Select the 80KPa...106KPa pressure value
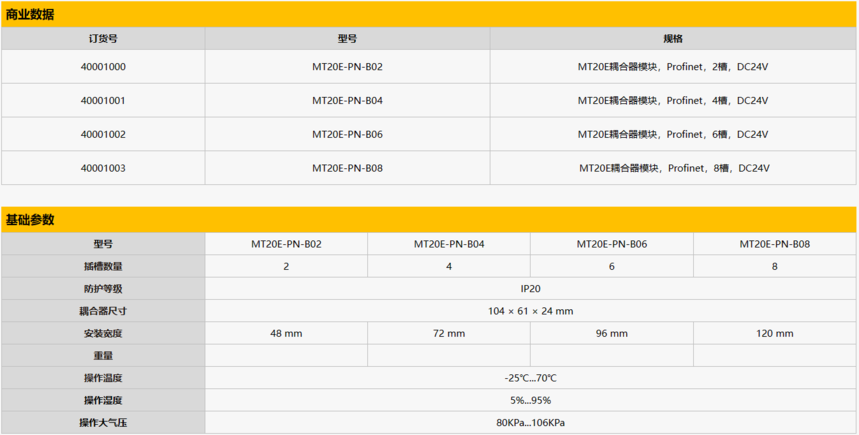Viewport: 859px width, 435px height. pyautogui.click(x=530, y=423)
